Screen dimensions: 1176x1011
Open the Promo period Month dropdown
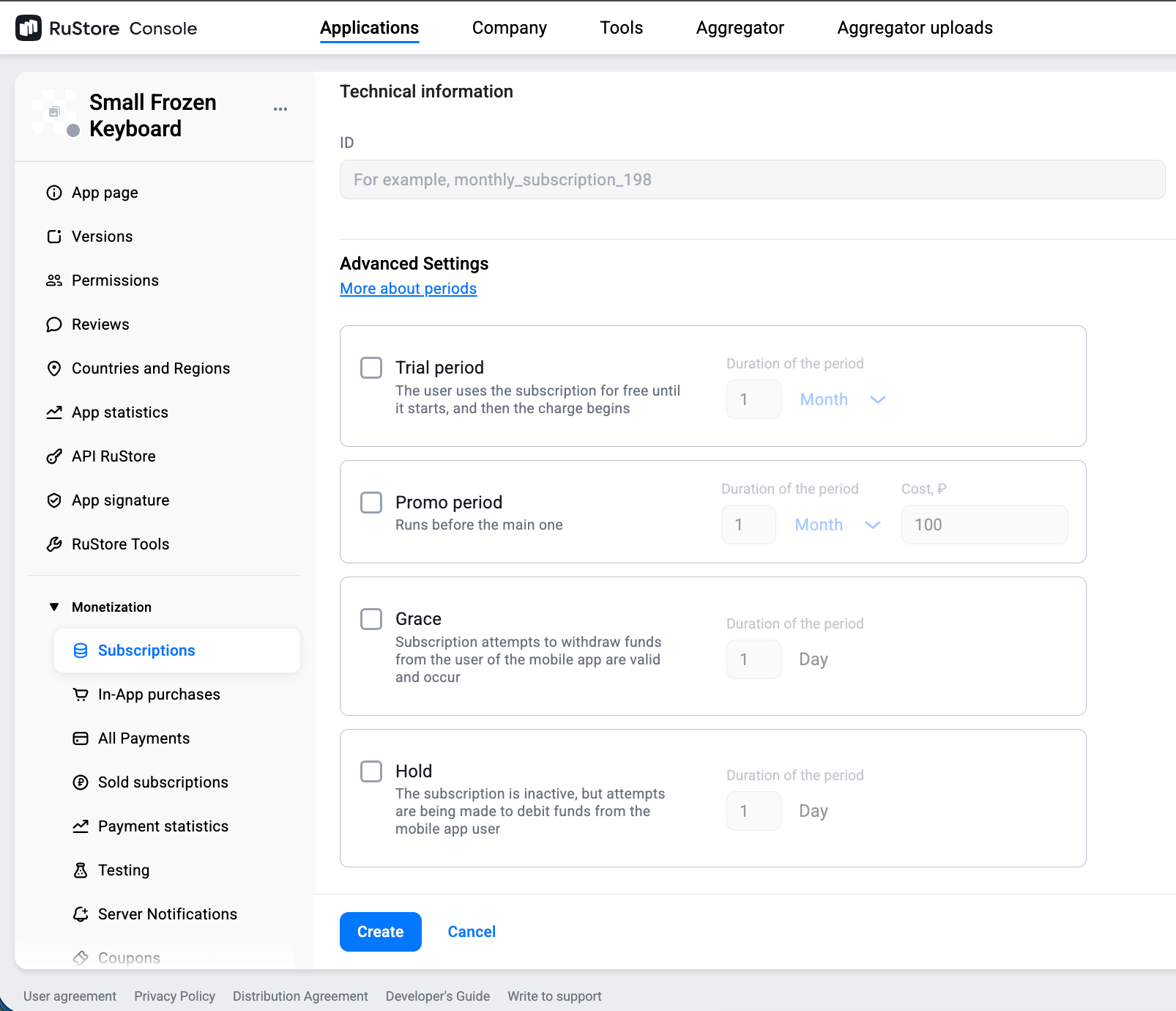(x=837, y=525)
